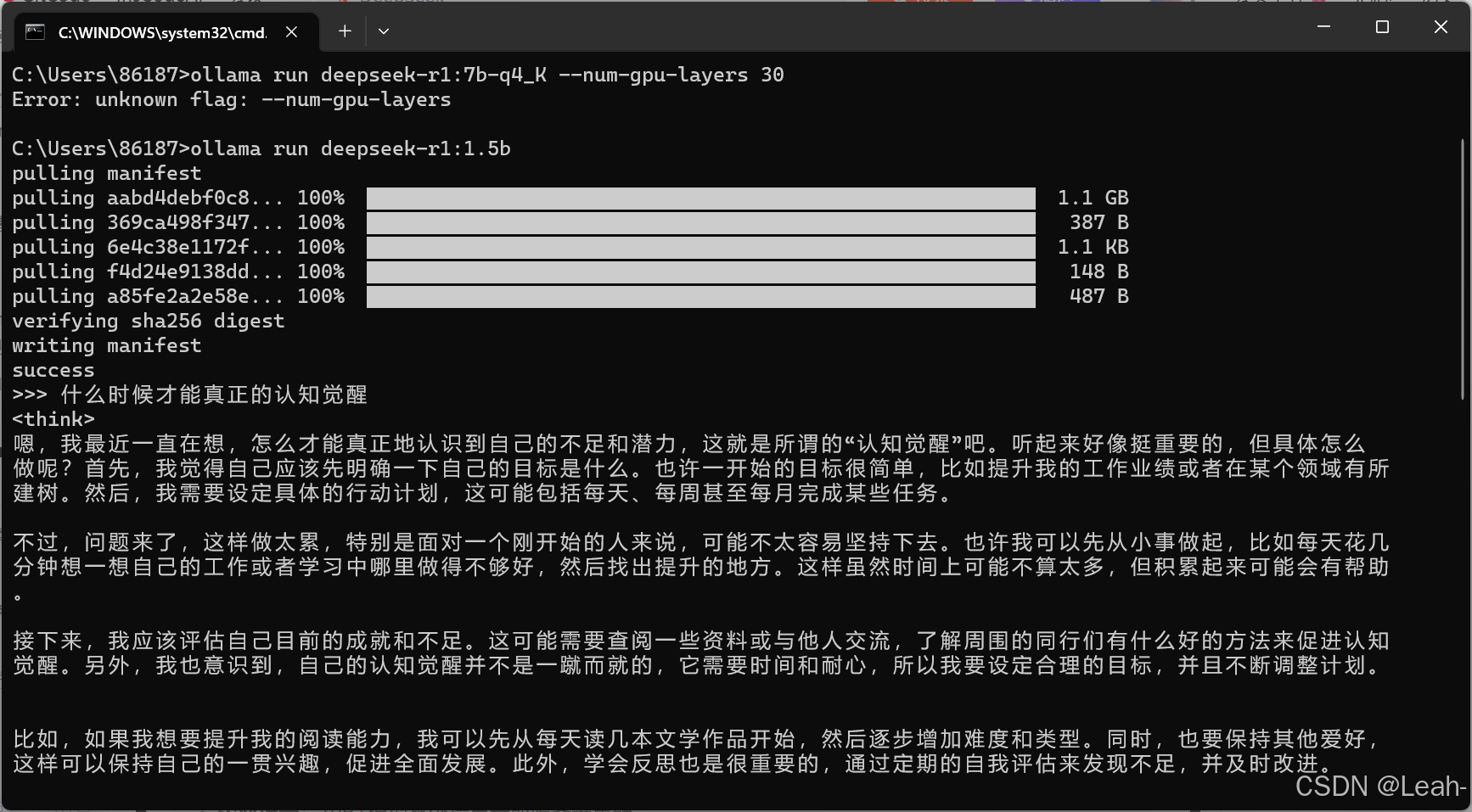
Task: Click the '1.1 KB' size value
Action: [x=1093, y=248]
